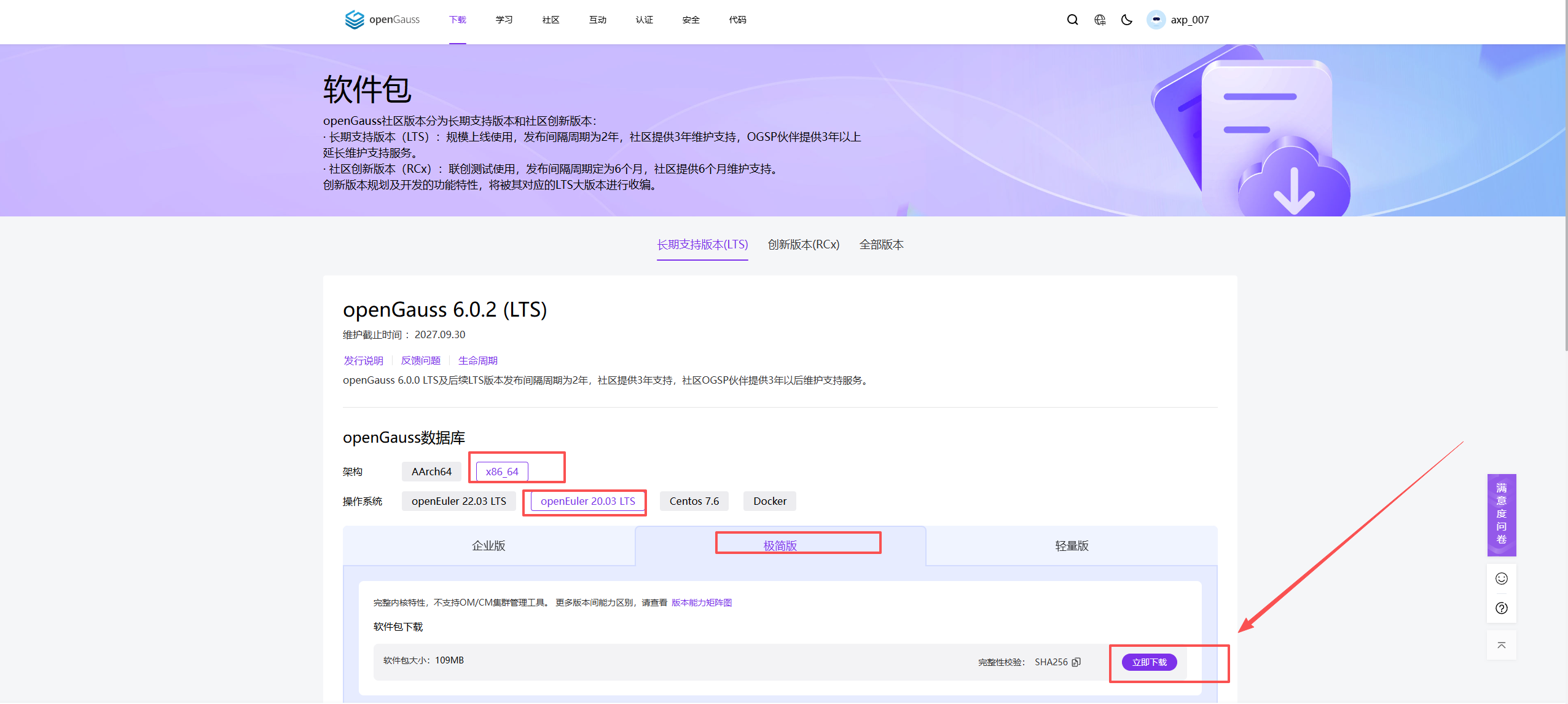
Task: Switch to the 企业版 tab
Action: point(488,546)
